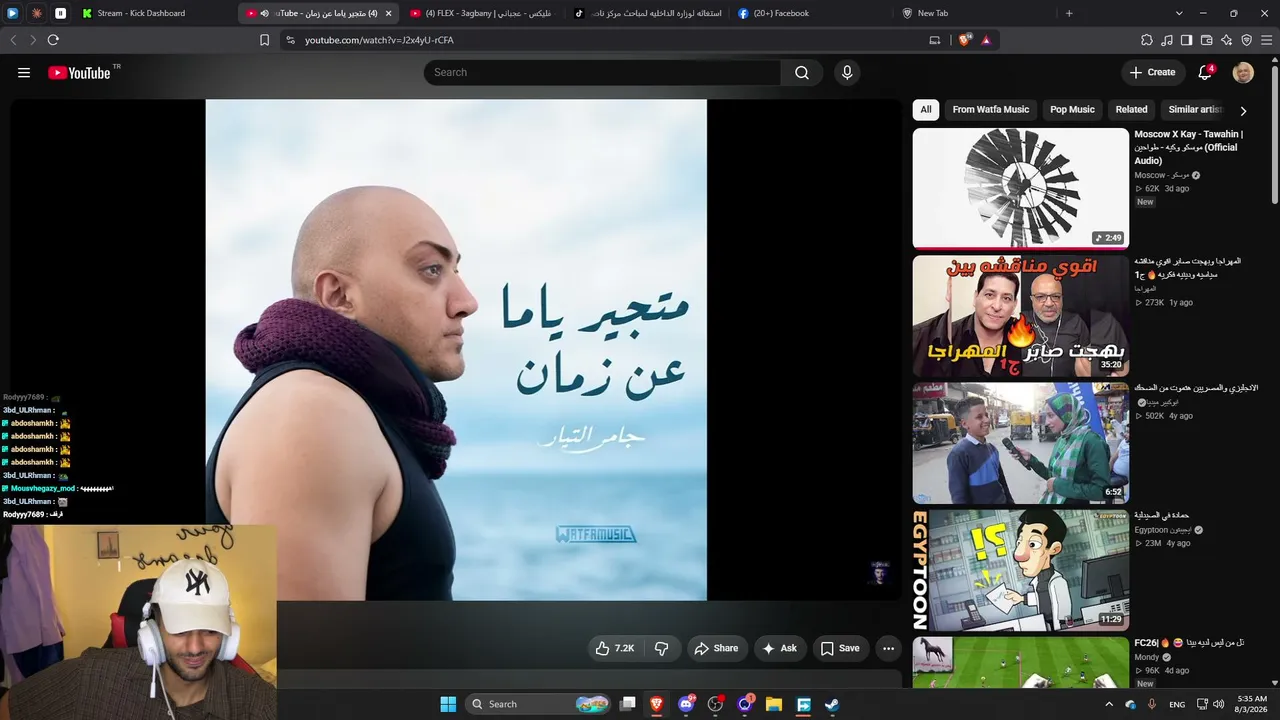The image size is (1280, 720).
Task: Click the YouTube search magnifier button
Action: [802, 72]
